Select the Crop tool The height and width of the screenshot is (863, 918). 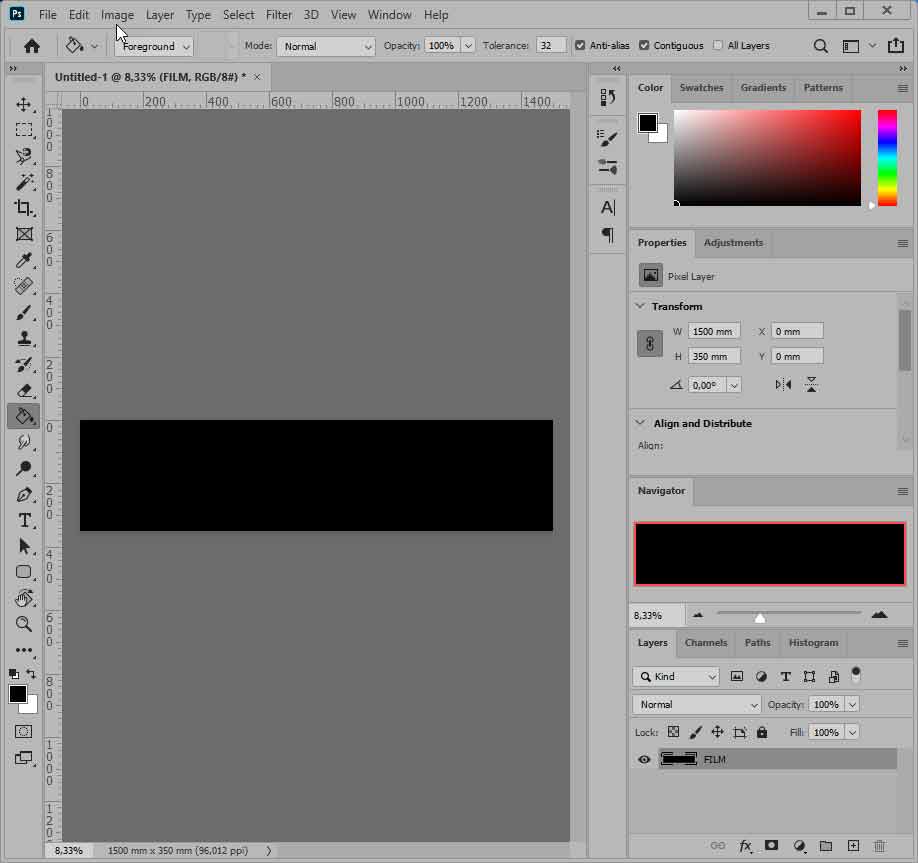(x=23, y=208)
